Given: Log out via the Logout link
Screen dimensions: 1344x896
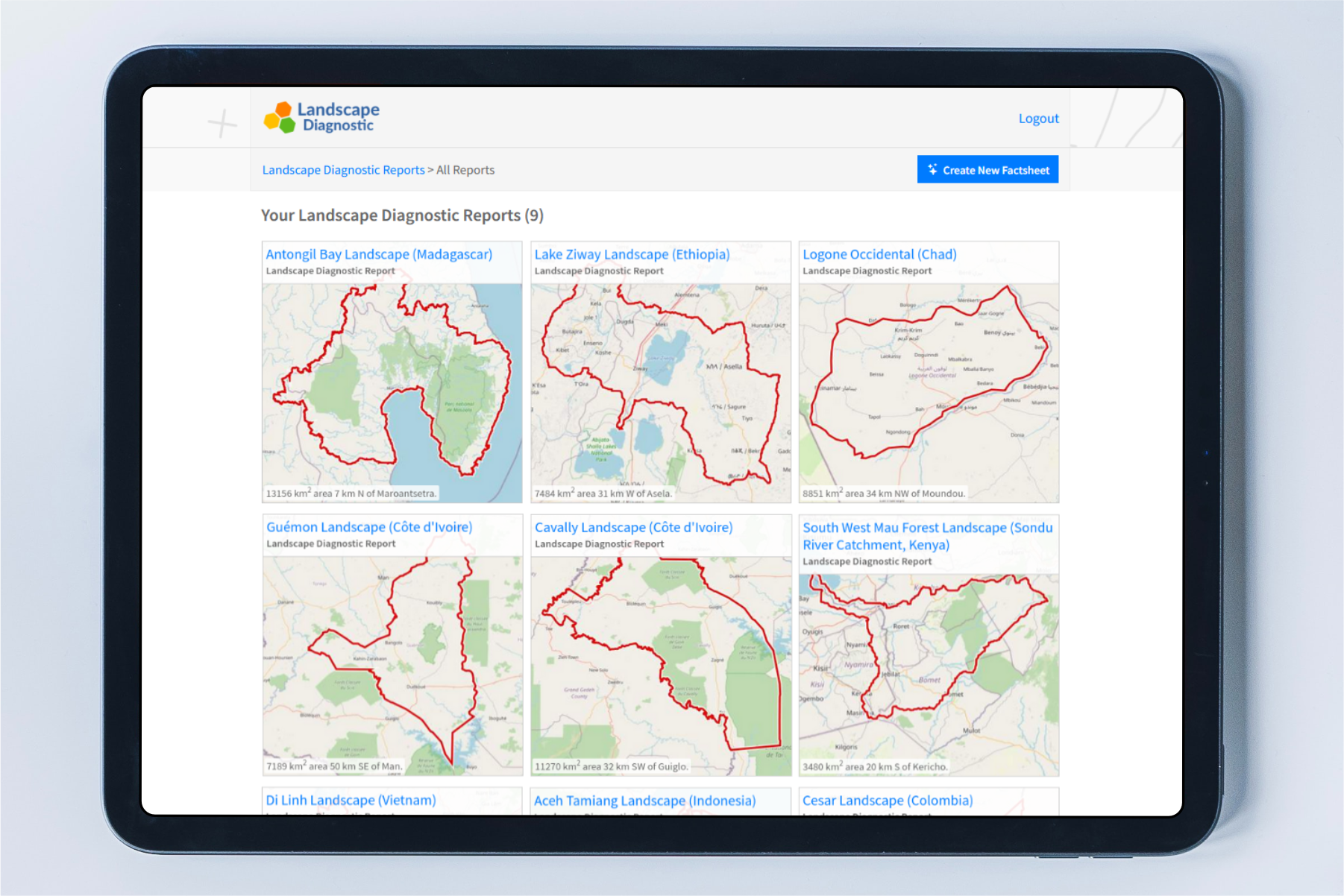Looking at the screenshot, I should click(x=1038, y=119).
